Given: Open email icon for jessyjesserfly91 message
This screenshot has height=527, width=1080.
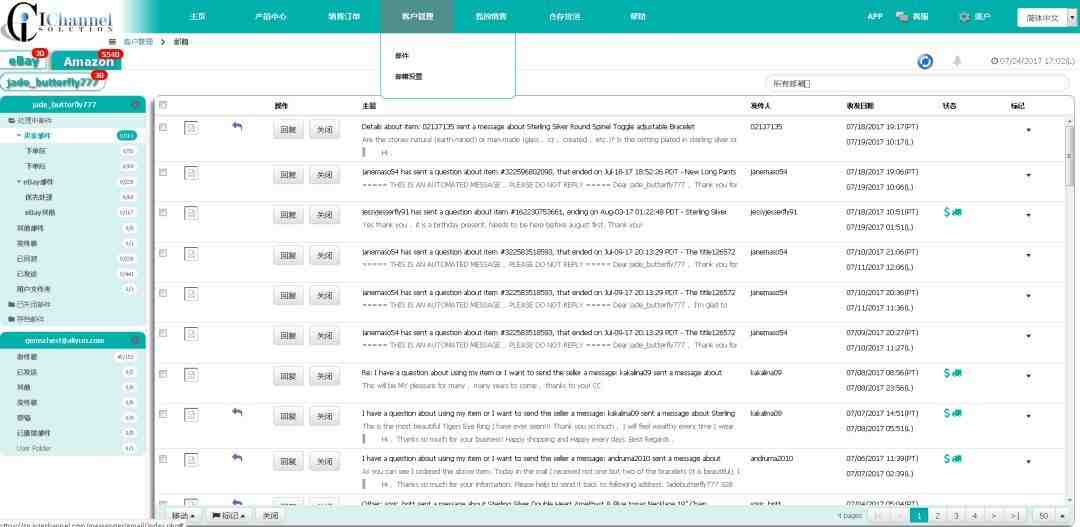Looking at the screenshot, I should click(x=191, y=213).
